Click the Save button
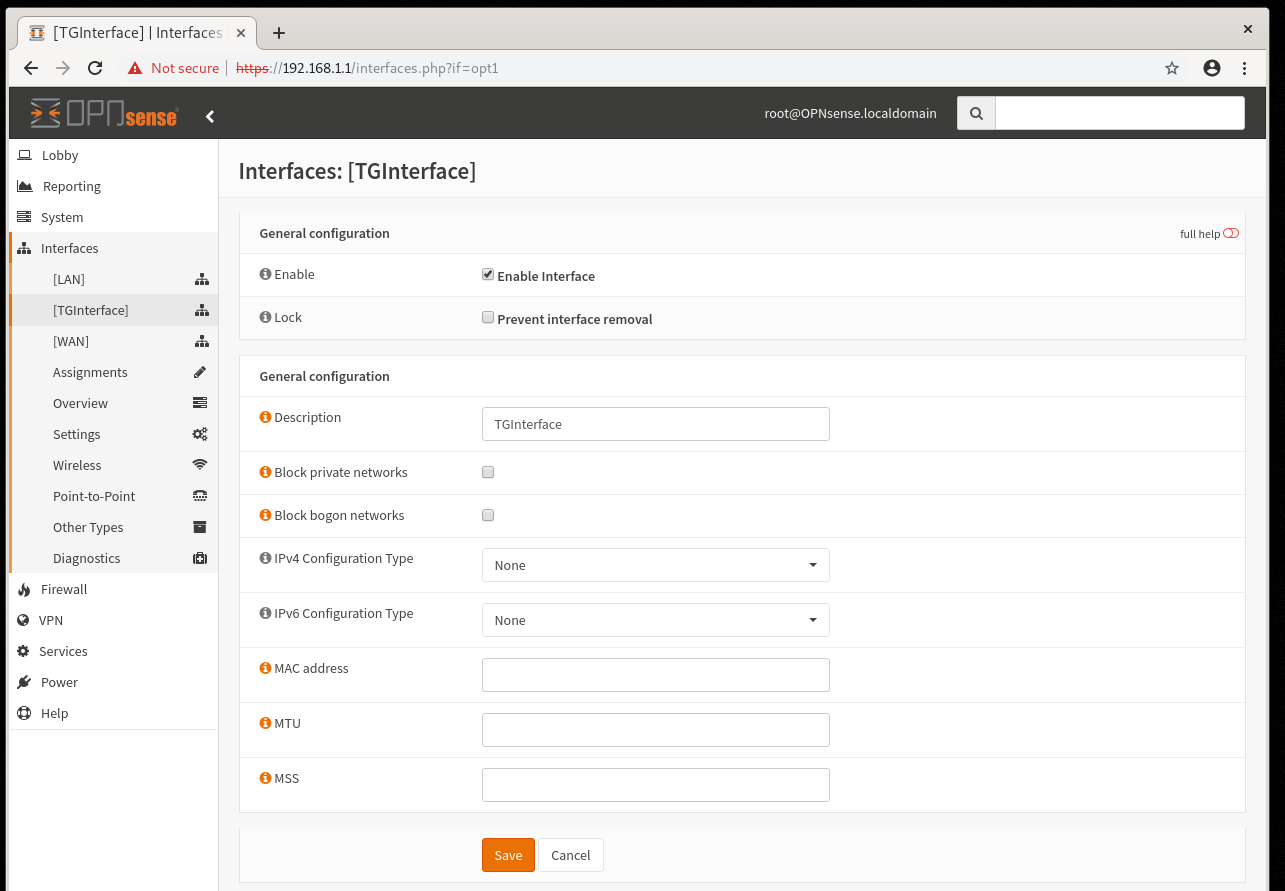The width and height of the screenshot is (1285, 891). pyautogui.click(x=507, y=854)
